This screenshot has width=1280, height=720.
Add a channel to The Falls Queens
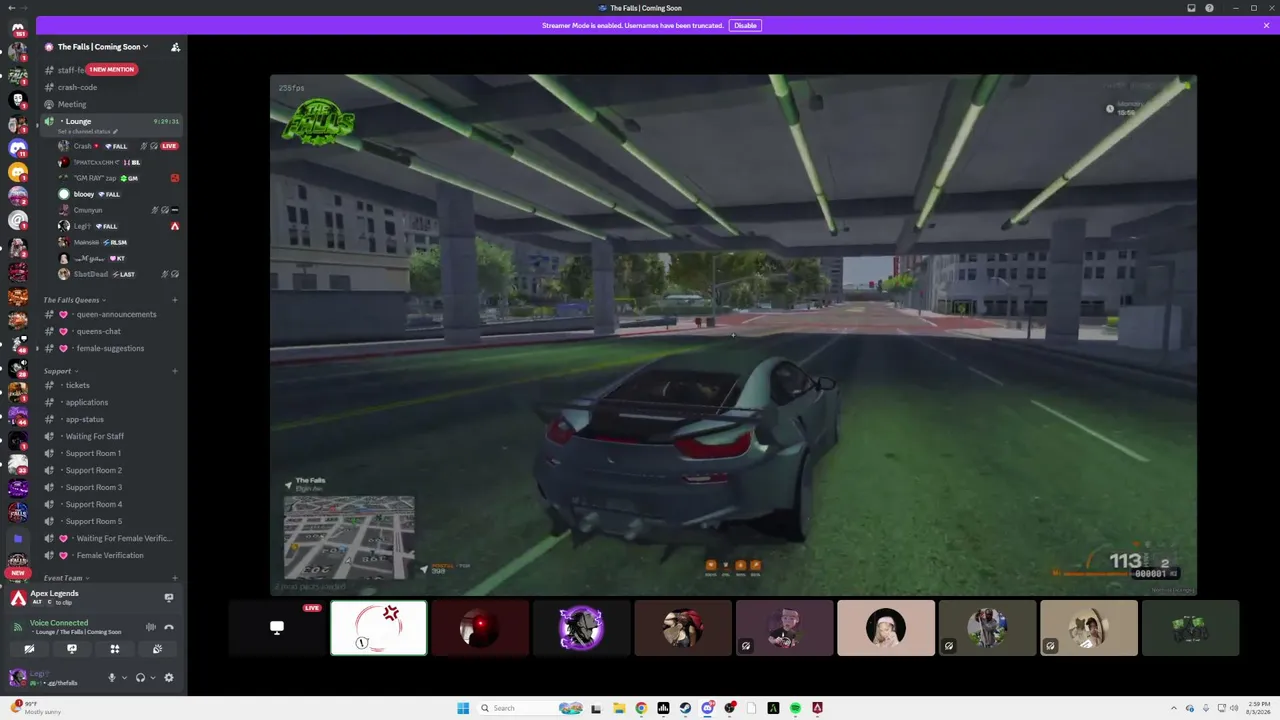[175, 300]
